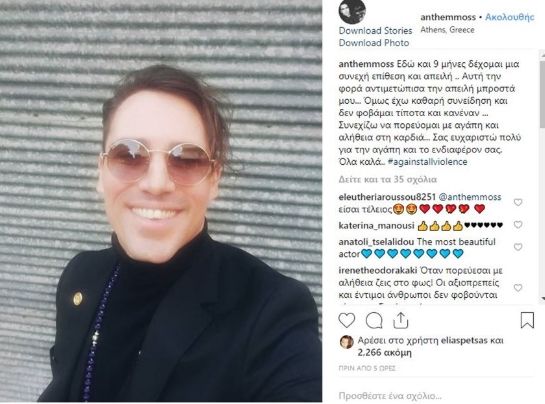
Task: Open the Athens, Greece location
Action: pyautogui.click(x=447, y=30)
